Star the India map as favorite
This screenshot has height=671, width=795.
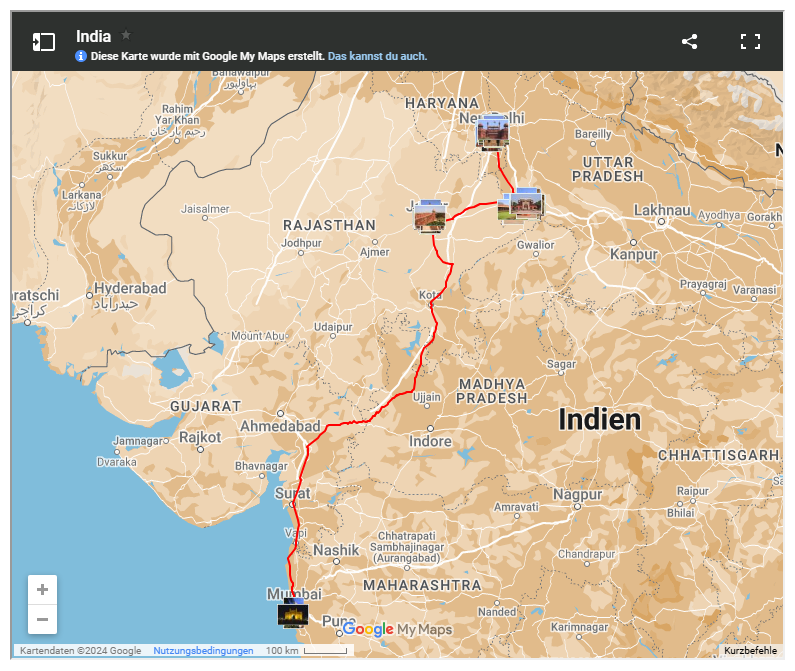click(x=126, y=35)
